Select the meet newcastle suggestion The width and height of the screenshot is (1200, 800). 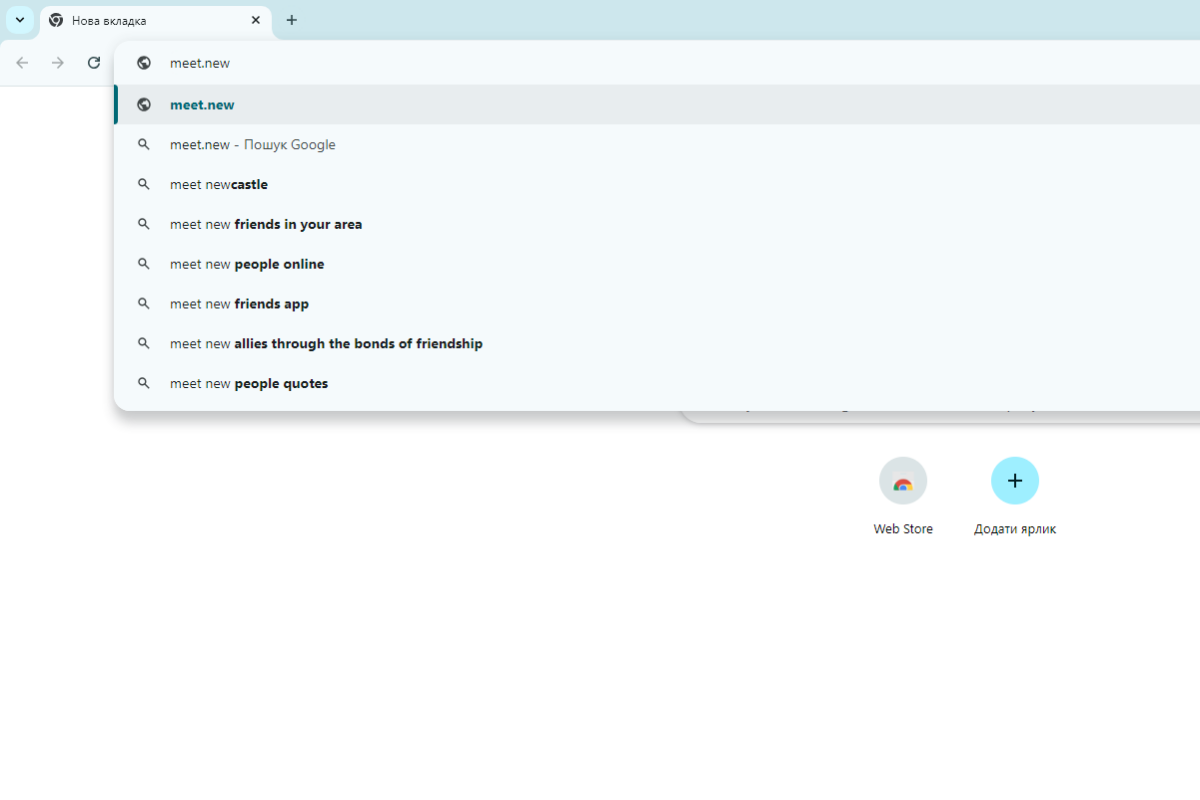(x=219, y=185)
